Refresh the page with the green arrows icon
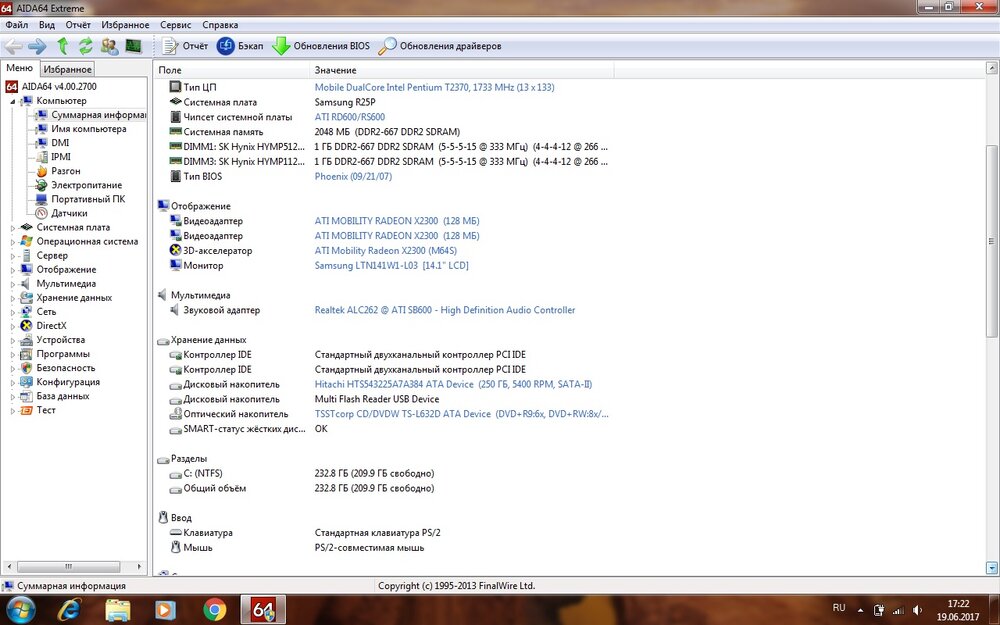The image size is (1000, 625). tap(85, 46)
